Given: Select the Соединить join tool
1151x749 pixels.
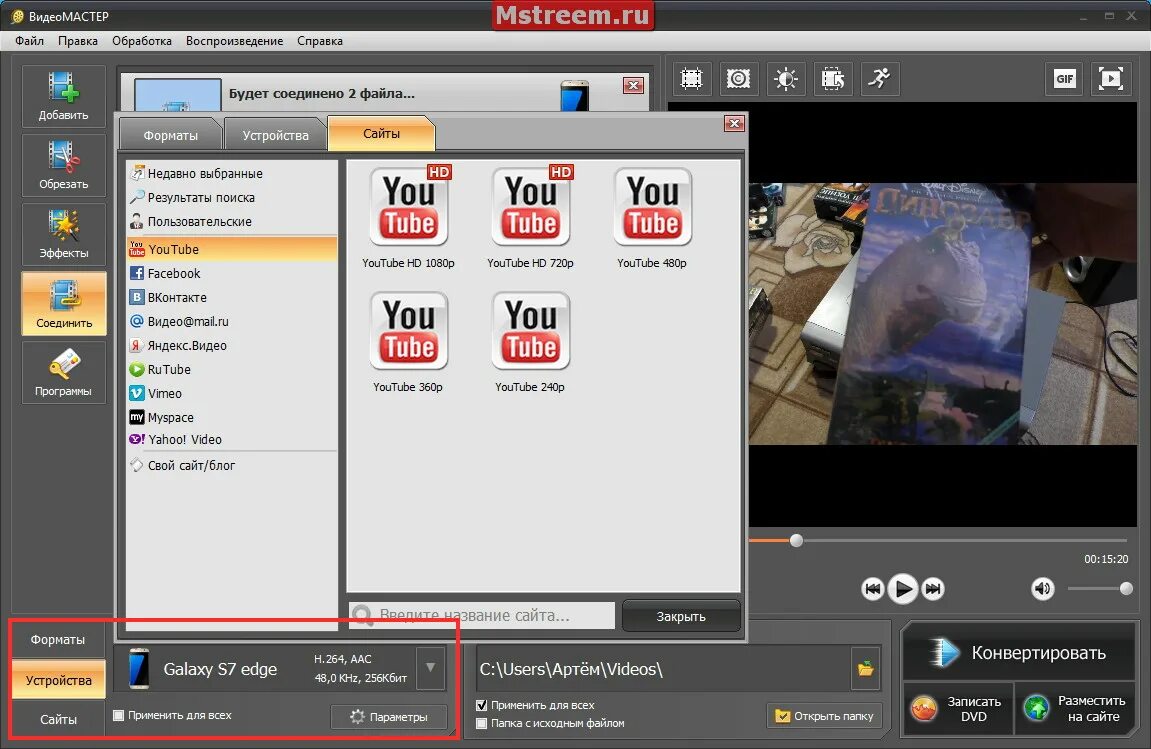Looking at the screenshot, I should [64, 303].
